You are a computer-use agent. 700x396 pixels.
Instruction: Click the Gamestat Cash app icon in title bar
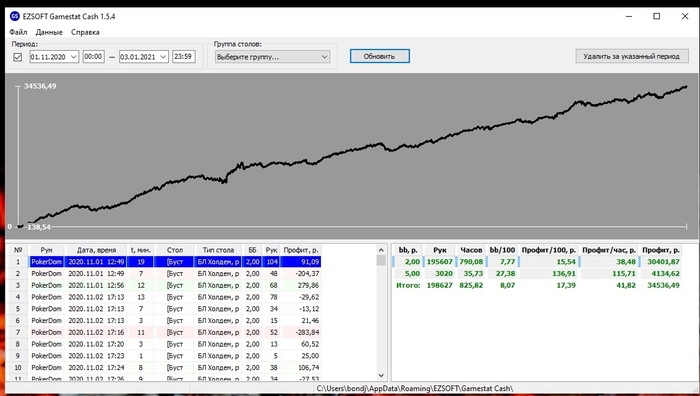click(14, 17)
